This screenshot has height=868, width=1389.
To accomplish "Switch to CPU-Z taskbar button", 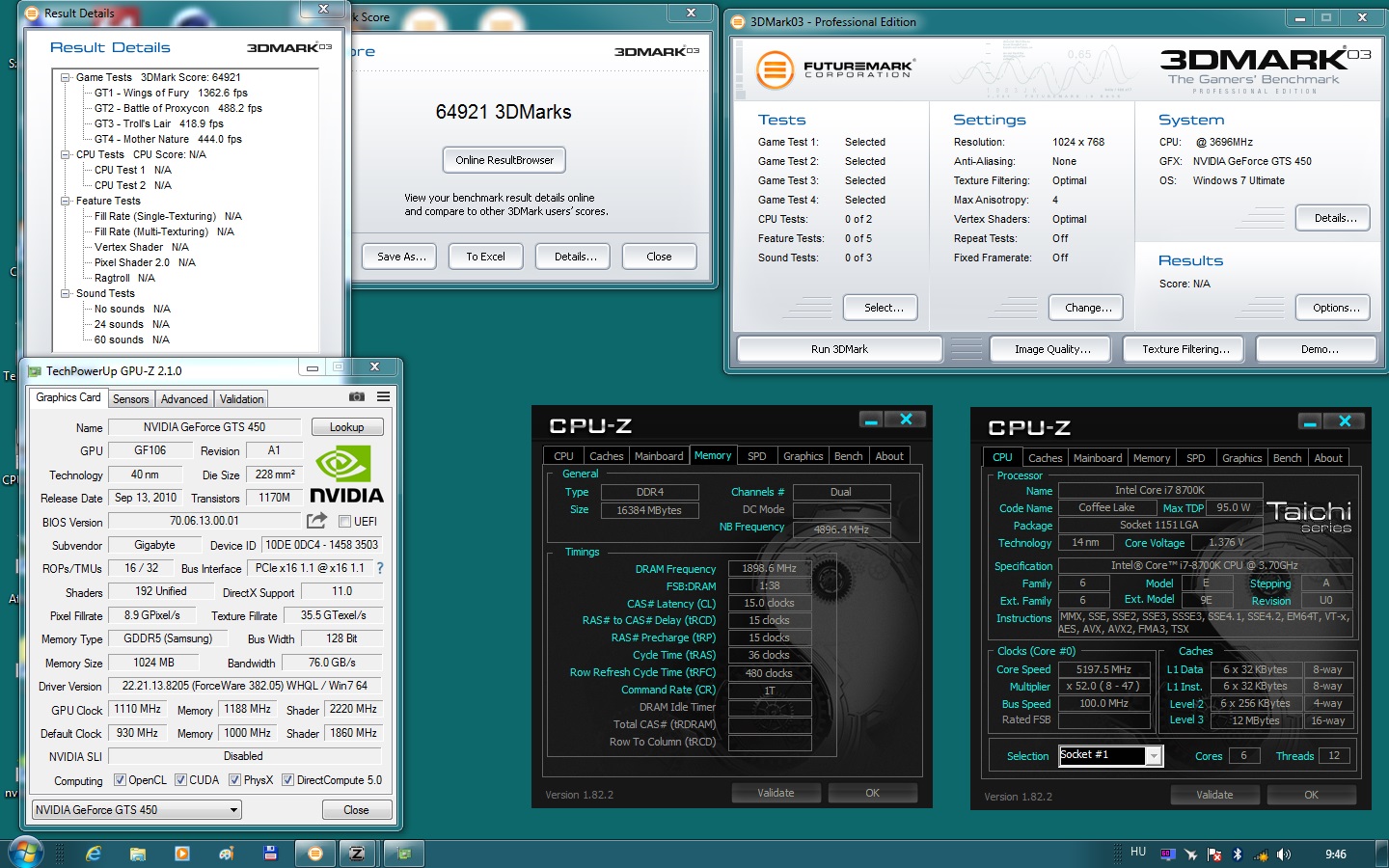I will [x=357, y=854].
